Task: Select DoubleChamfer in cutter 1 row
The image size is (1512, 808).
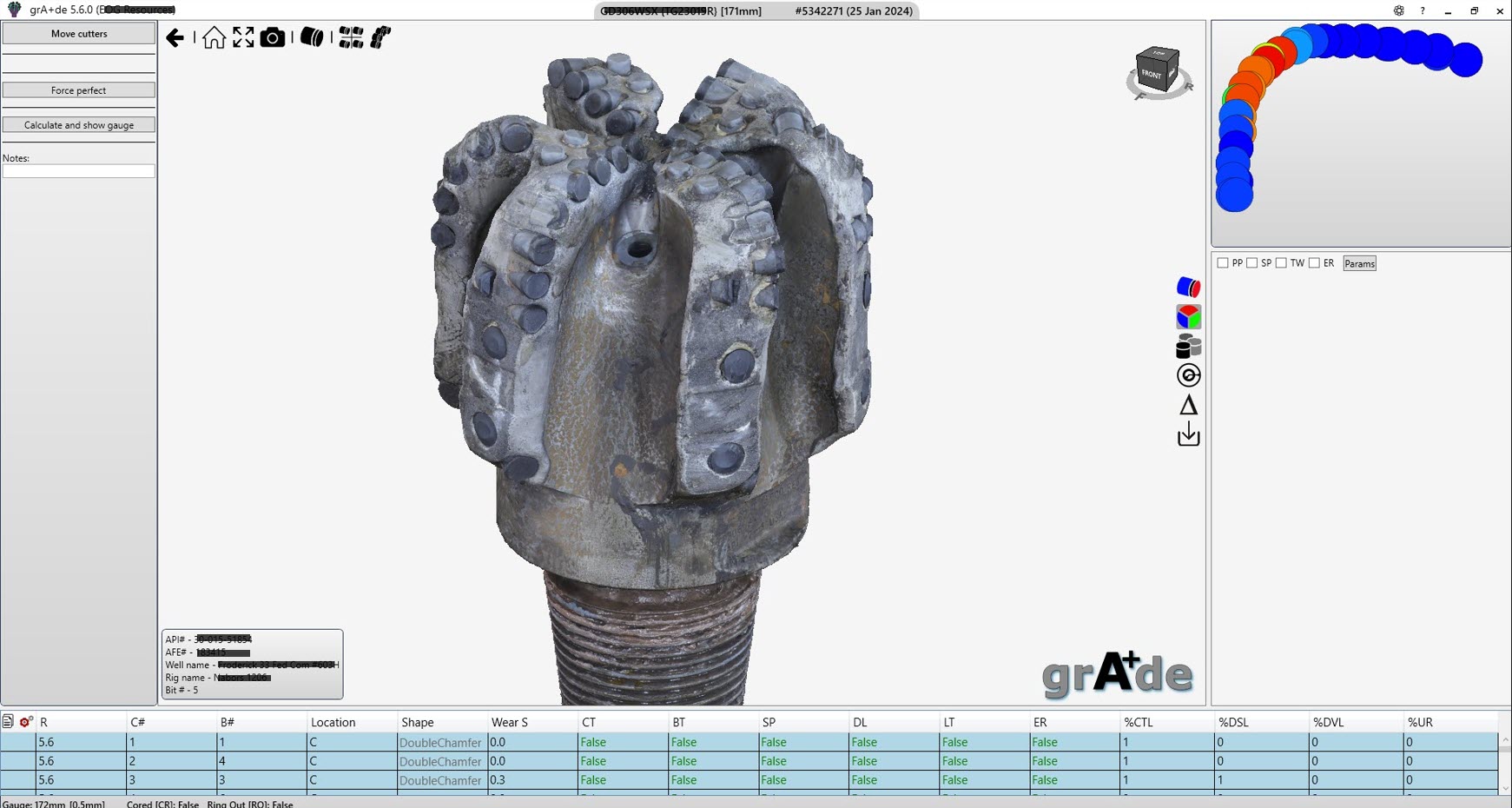Action: point(440,743)
